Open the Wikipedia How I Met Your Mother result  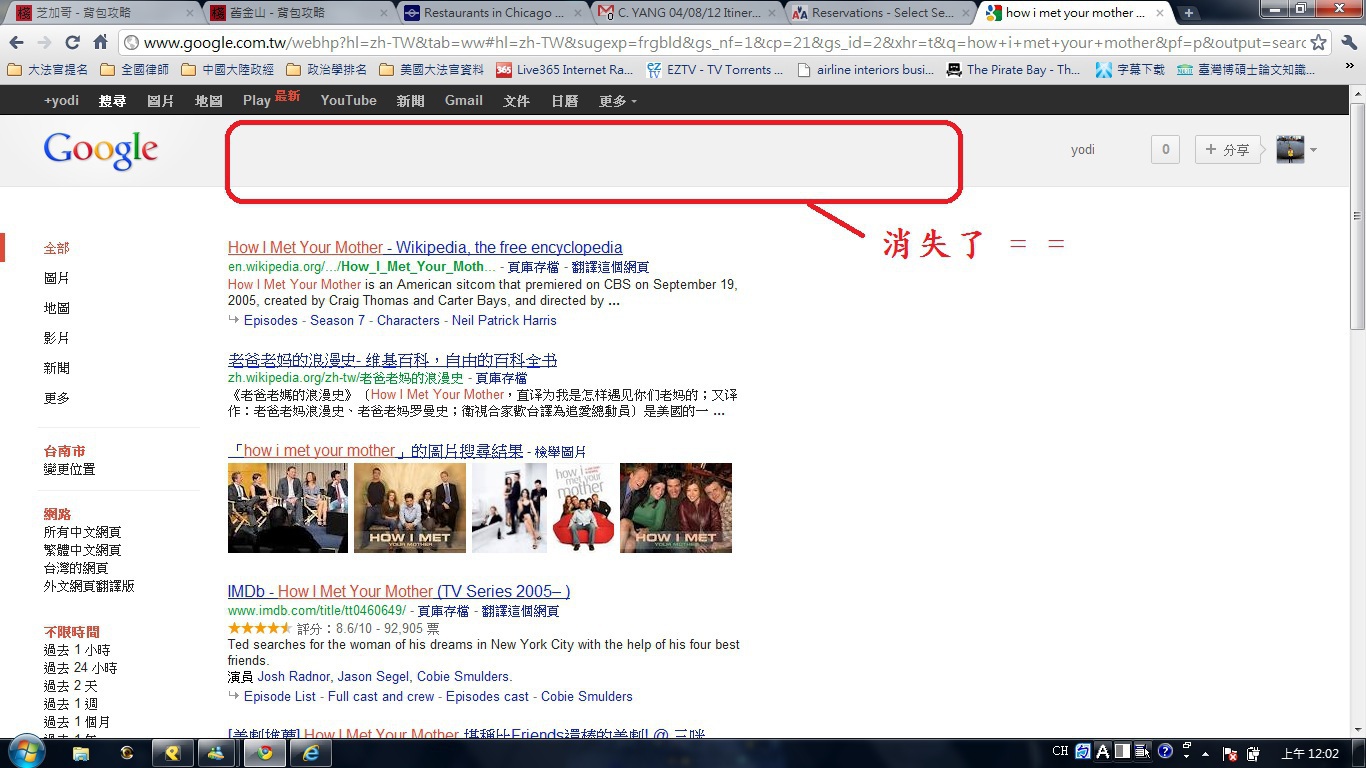tap(425, 248)
